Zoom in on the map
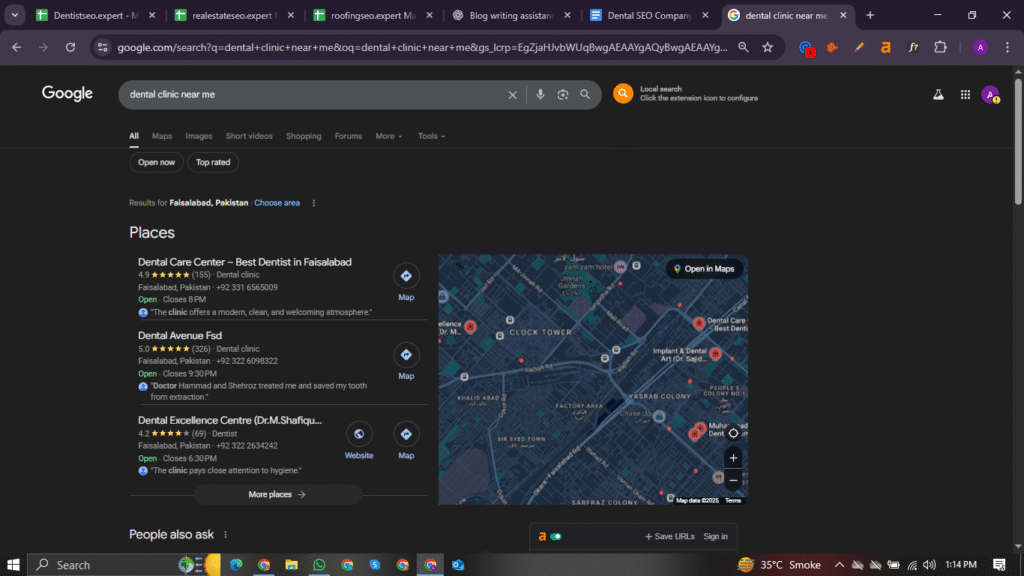This screenshot has width=1024, height=576. (x=733, y=458)
